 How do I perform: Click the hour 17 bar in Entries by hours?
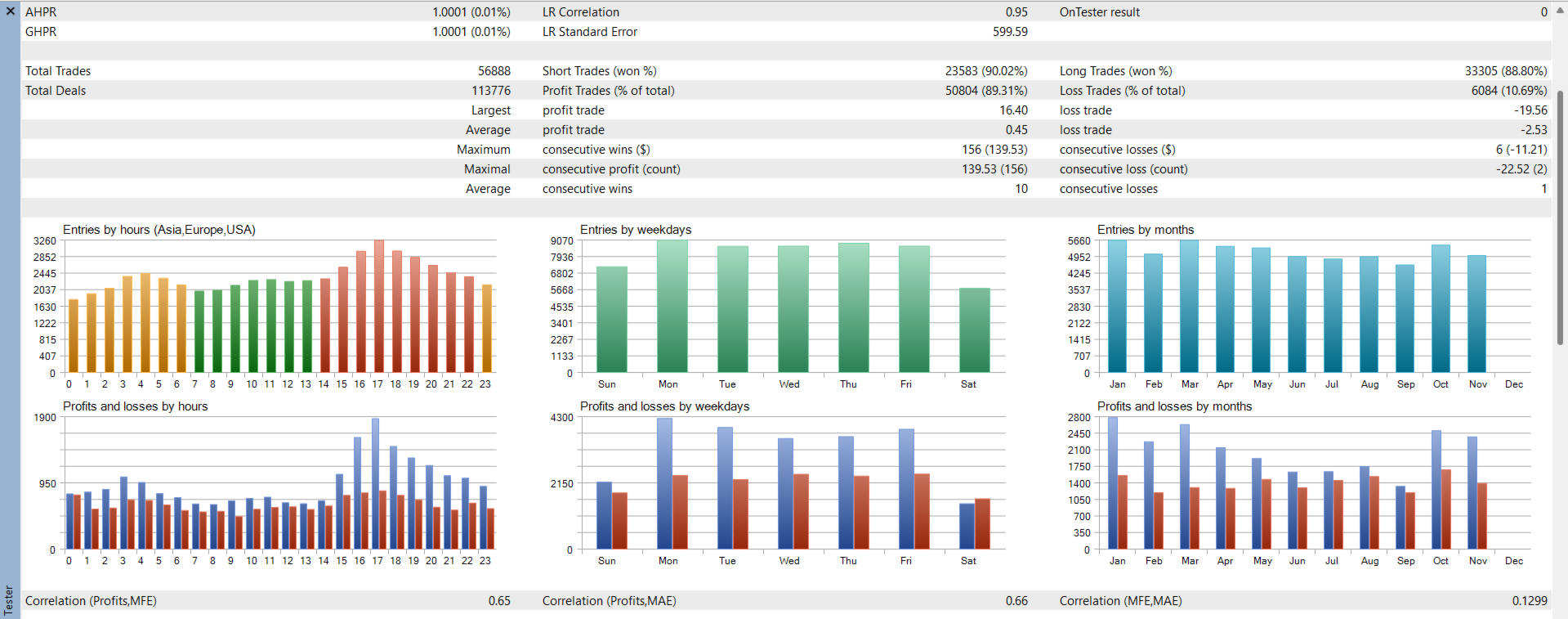378,307
